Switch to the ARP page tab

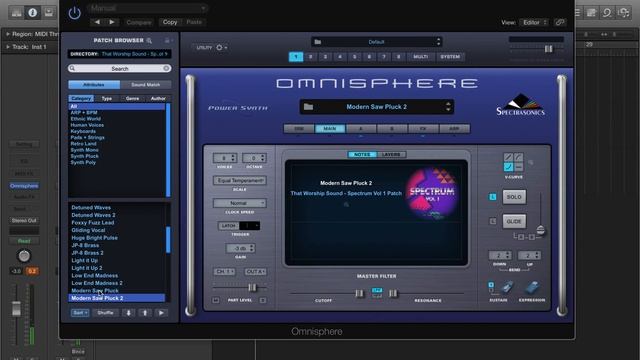[x=454, y=129]
